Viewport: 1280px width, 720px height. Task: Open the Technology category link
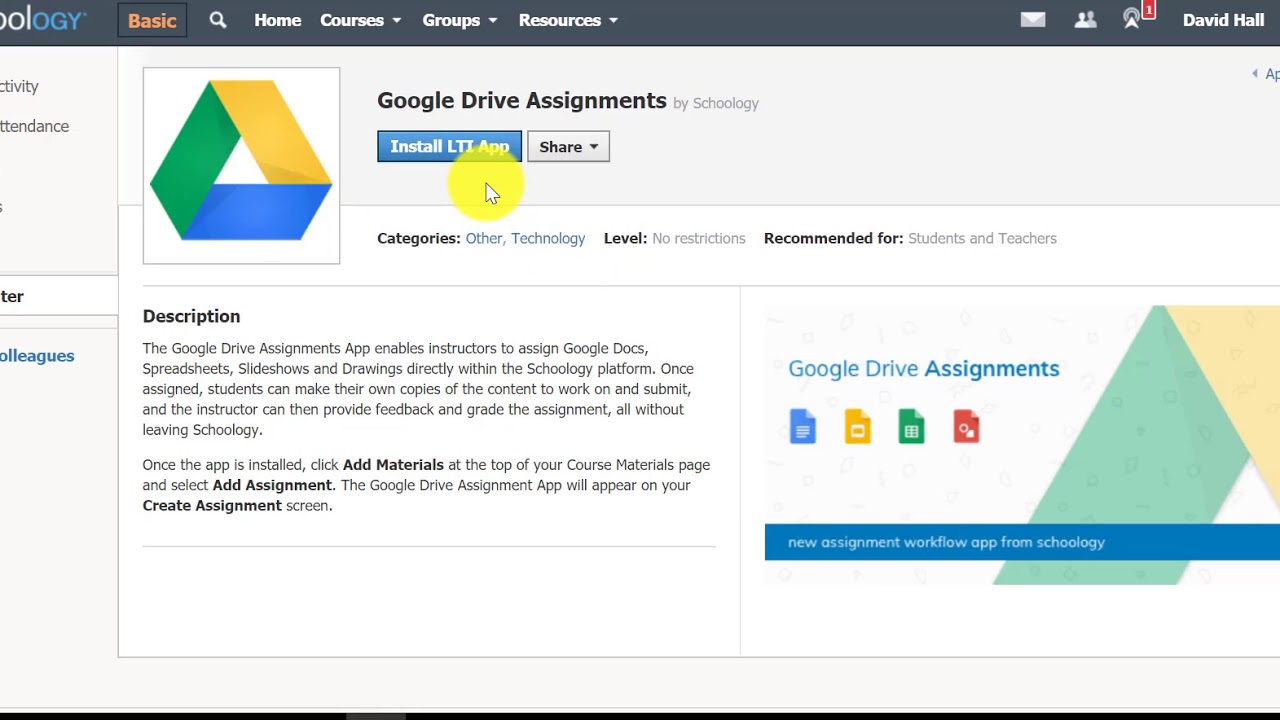[x=548, y=238]
